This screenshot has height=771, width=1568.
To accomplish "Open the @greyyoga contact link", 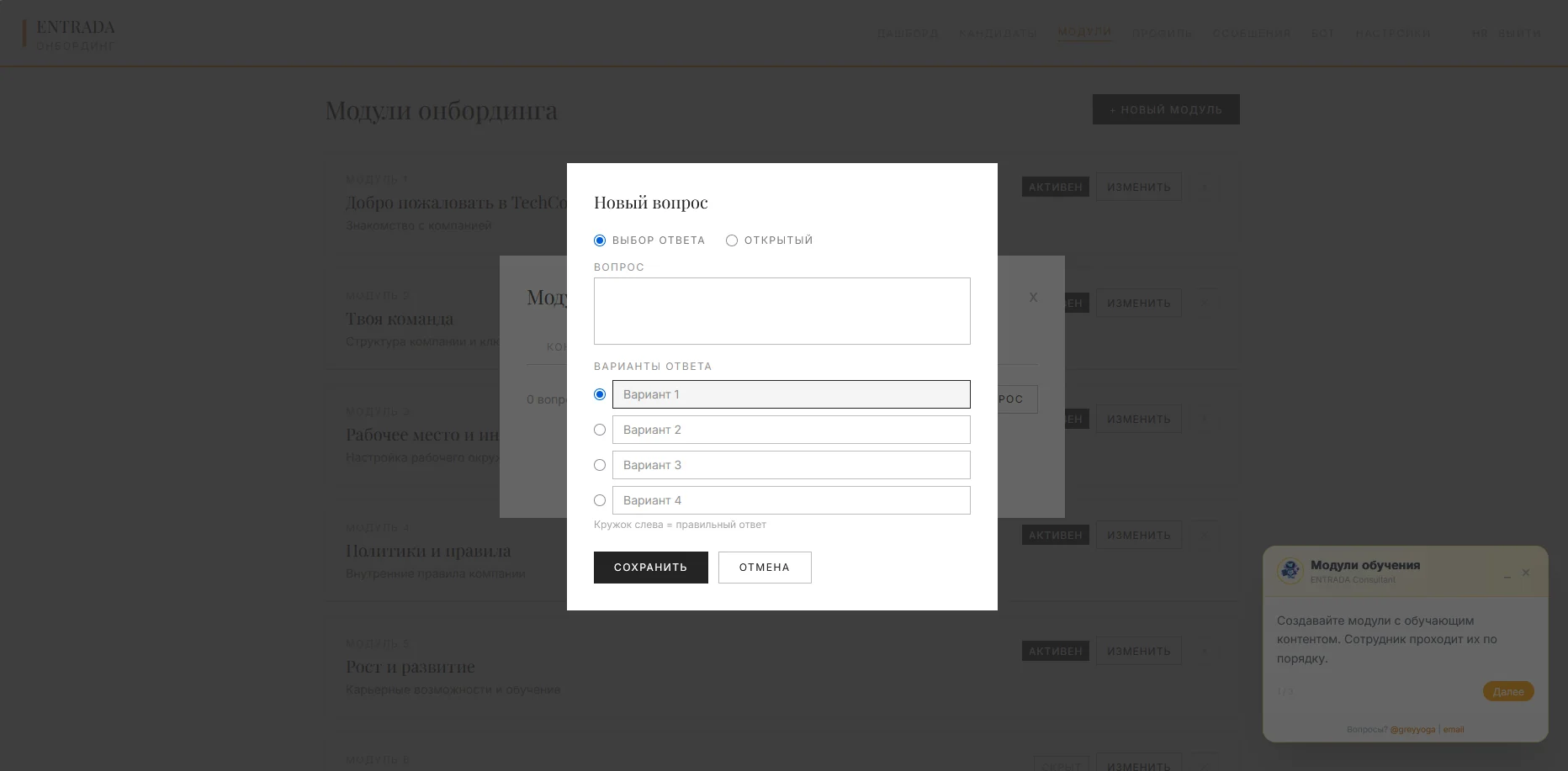I will 1412,730.
